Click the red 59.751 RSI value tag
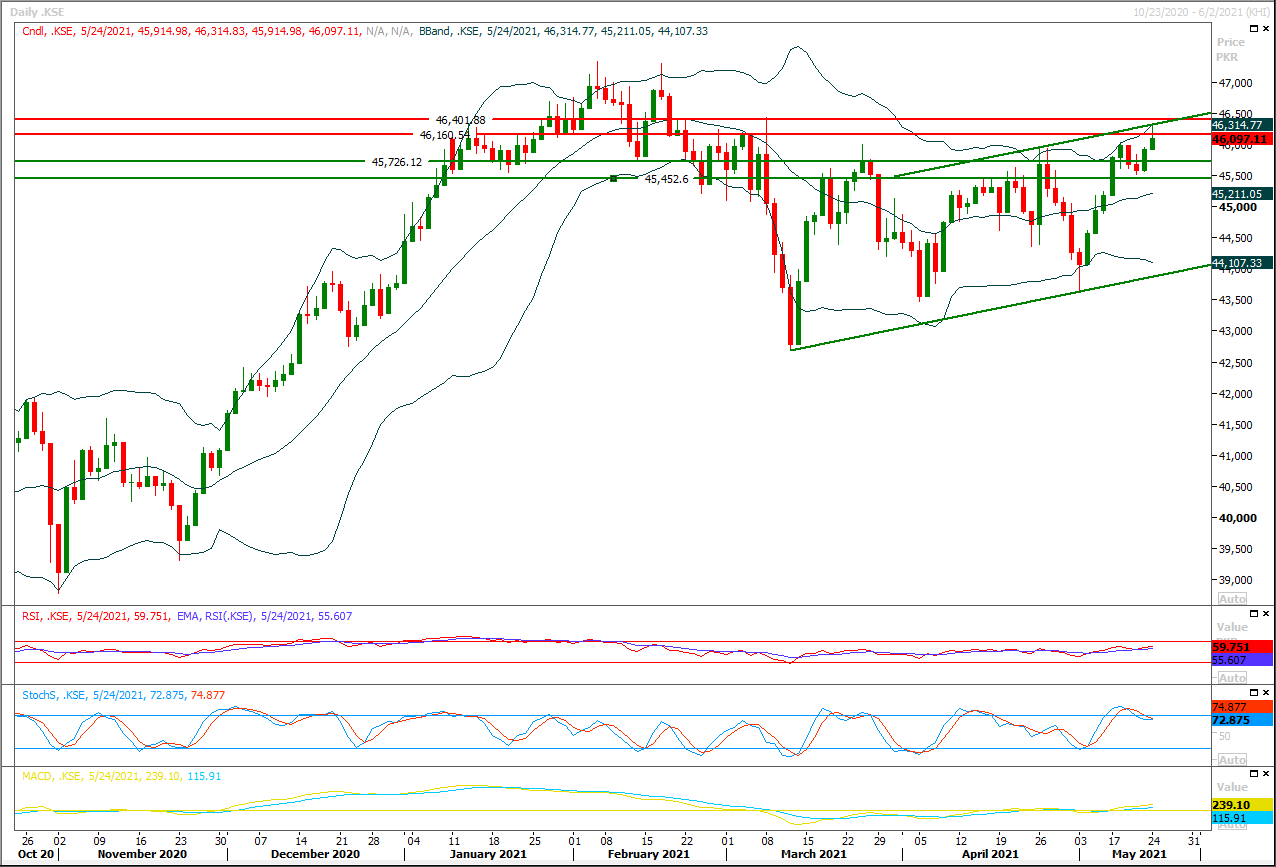The width and height of the screenshot is (1276, 867). click(x=1241, y=647)
